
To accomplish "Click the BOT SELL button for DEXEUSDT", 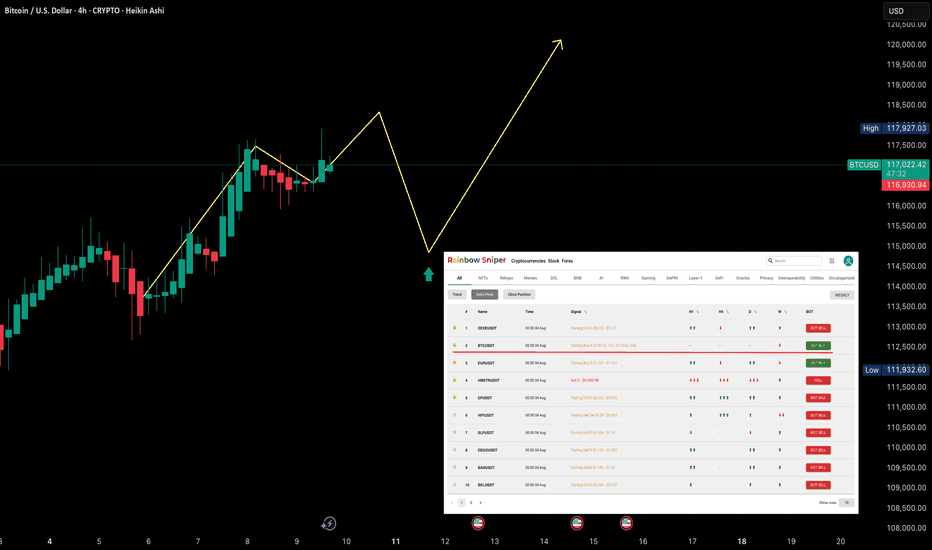I will coord(818,328).
